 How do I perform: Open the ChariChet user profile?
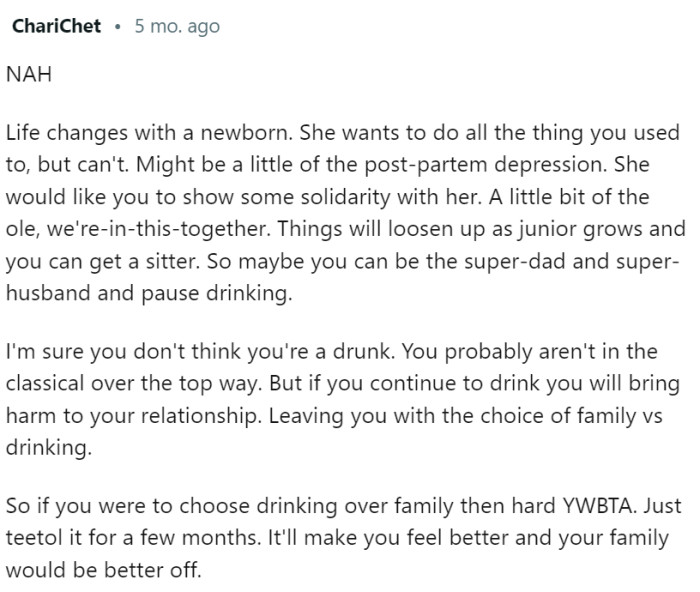(56, 26)
